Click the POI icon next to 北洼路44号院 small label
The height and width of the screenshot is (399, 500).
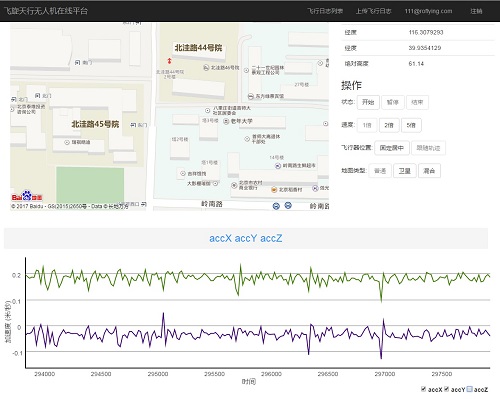point(206,68)
